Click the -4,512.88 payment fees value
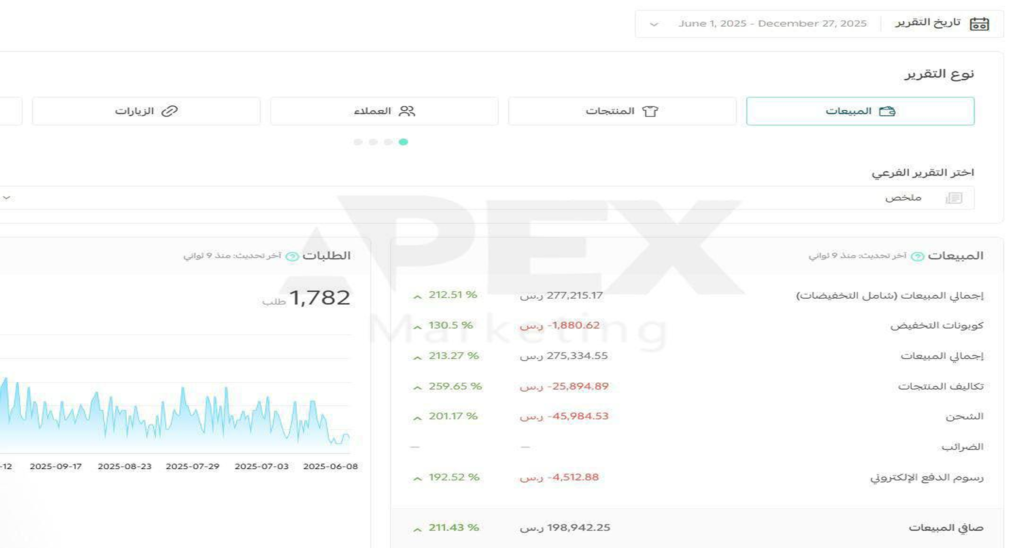This screenshot has width=1024, height=548. click(x=560, y=477)
